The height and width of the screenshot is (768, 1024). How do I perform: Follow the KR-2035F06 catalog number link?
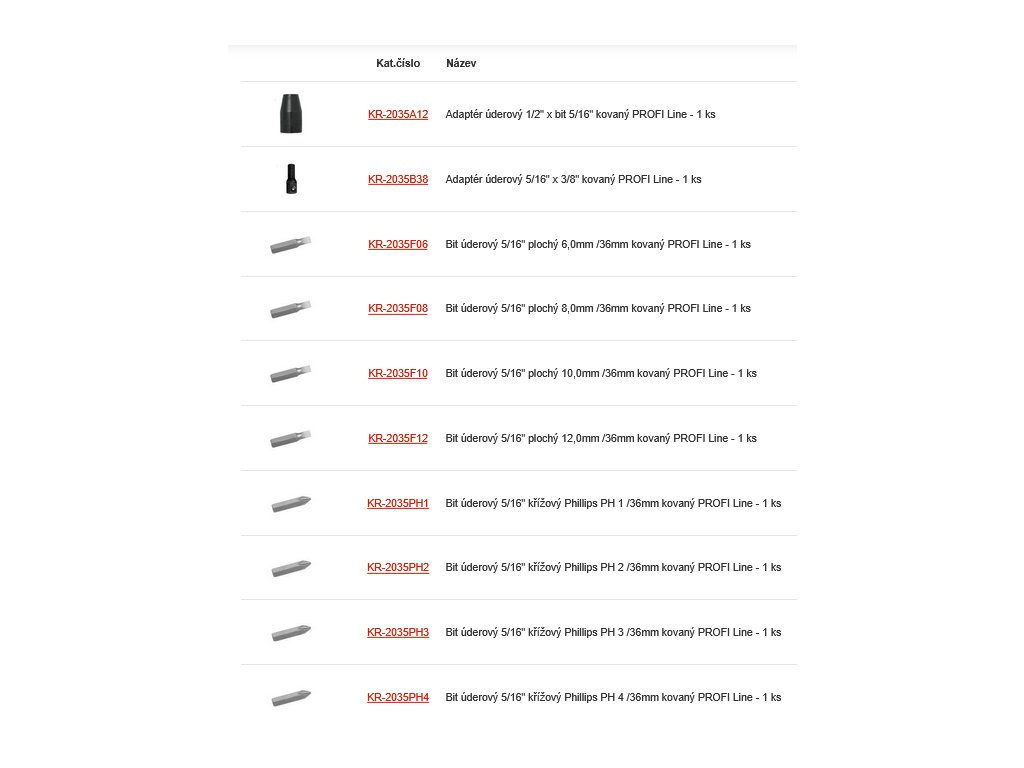(398, 245)
